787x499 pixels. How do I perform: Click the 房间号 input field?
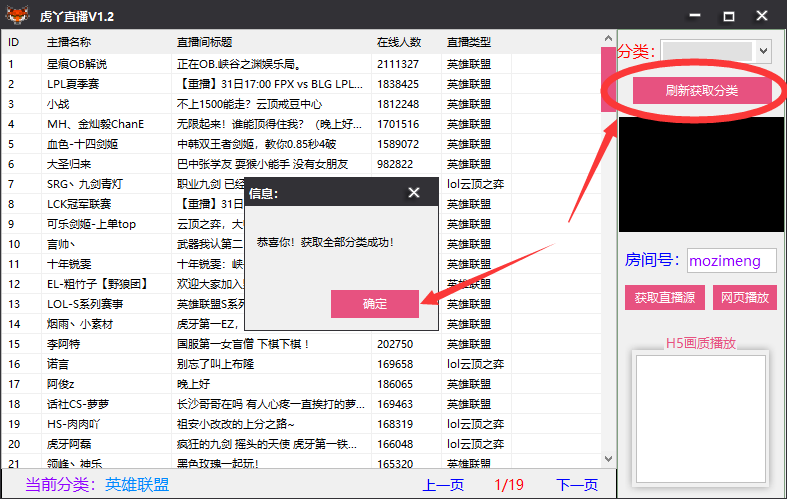[731, 261]
